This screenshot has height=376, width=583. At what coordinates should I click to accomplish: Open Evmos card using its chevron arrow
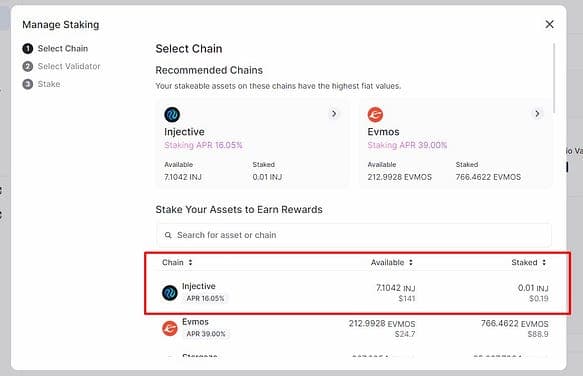(x=537, y=113)
